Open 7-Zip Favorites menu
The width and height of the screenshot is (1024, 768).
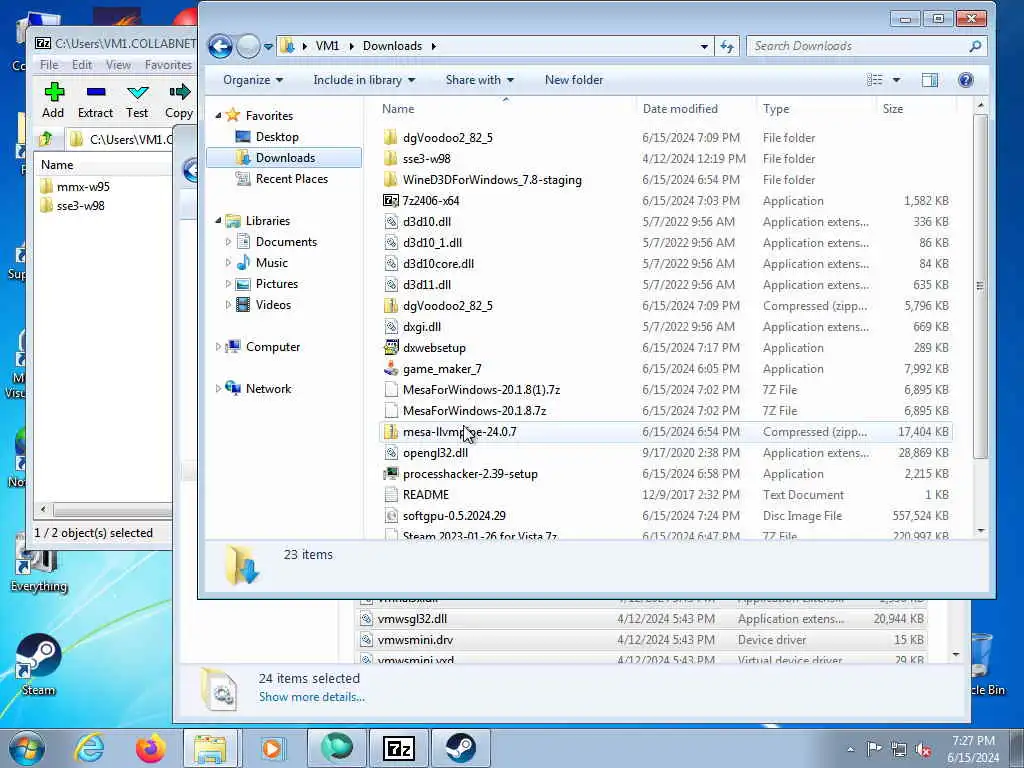168,65
